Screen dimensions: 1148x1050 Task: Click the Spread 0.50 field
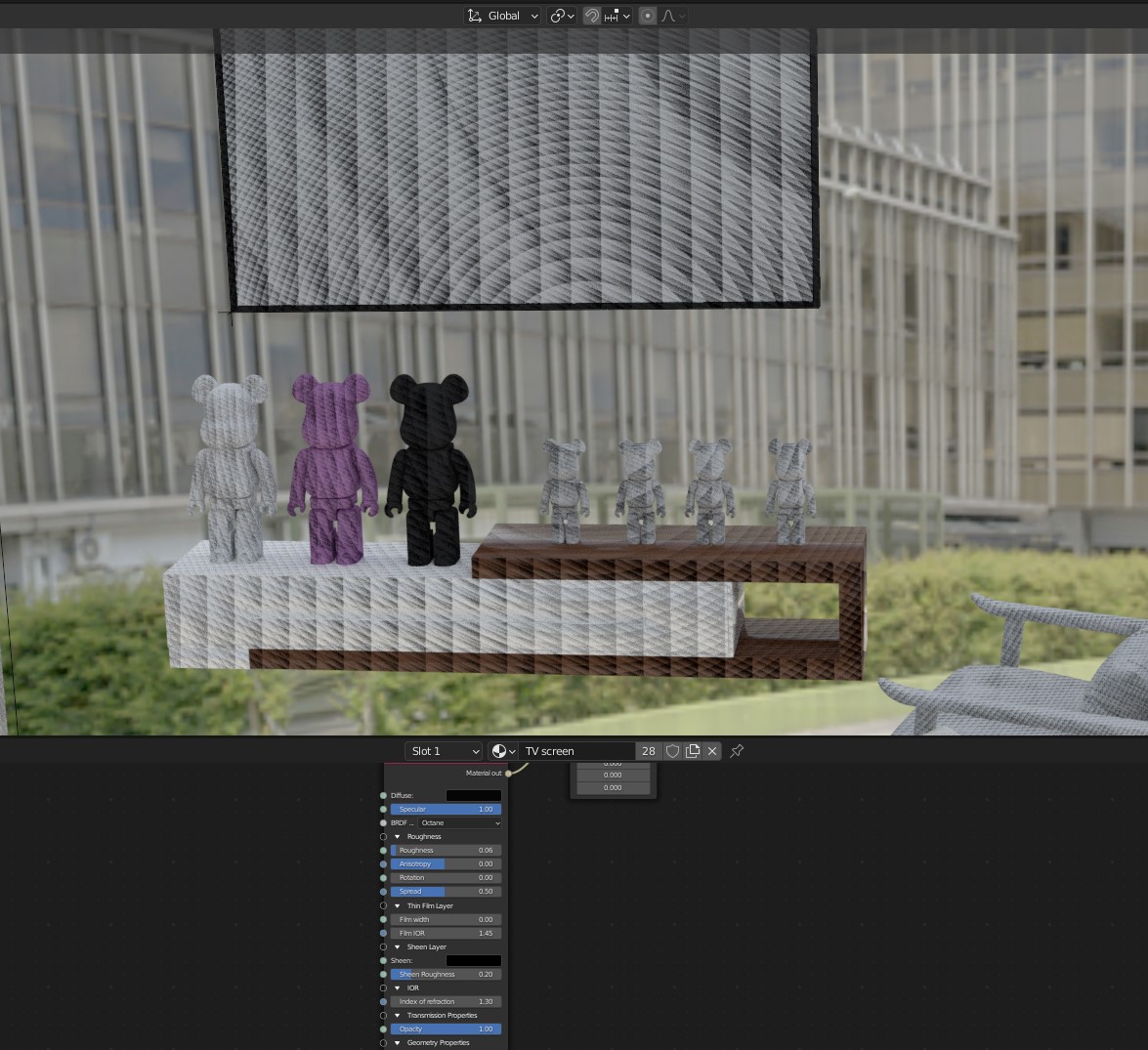446,891
